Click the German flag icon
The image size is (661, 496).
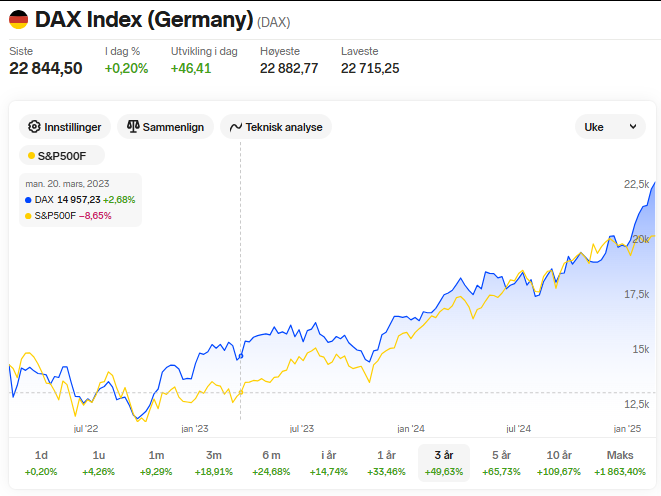(19, 20)
